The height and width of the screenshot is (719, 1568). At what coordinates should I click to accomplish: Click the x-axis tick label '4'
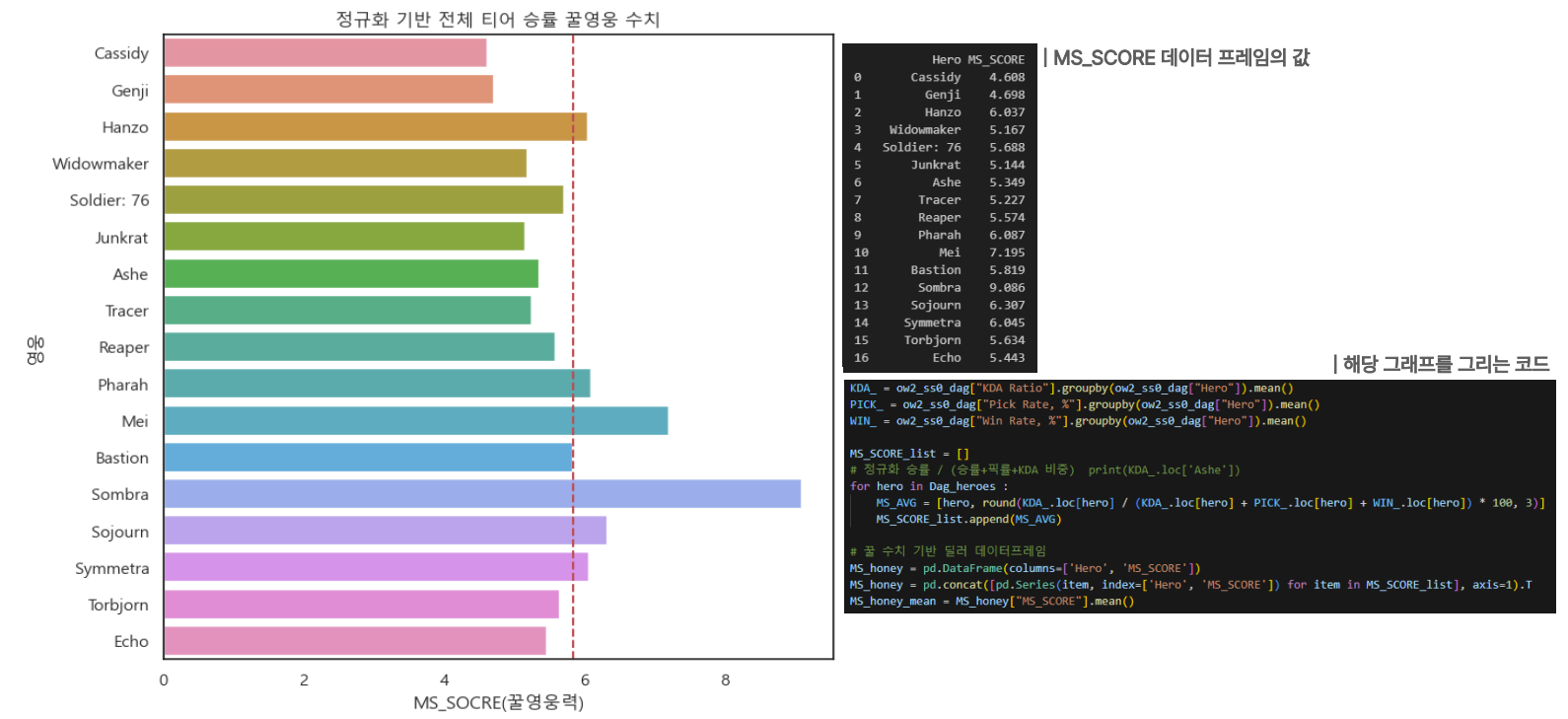[x=445, y=680]
